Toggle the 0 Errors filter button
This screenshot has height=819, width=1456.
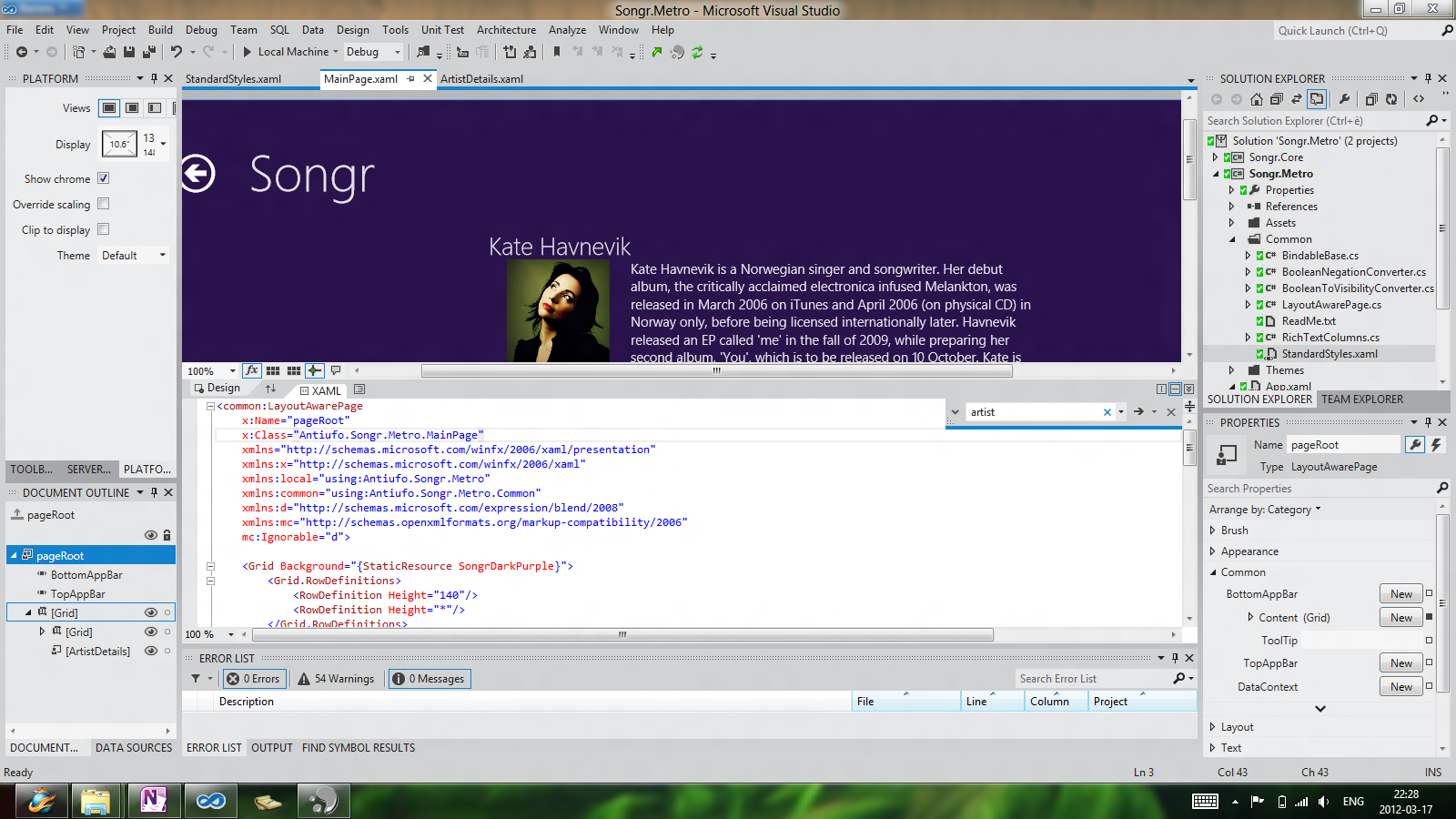tap(254, 679)
